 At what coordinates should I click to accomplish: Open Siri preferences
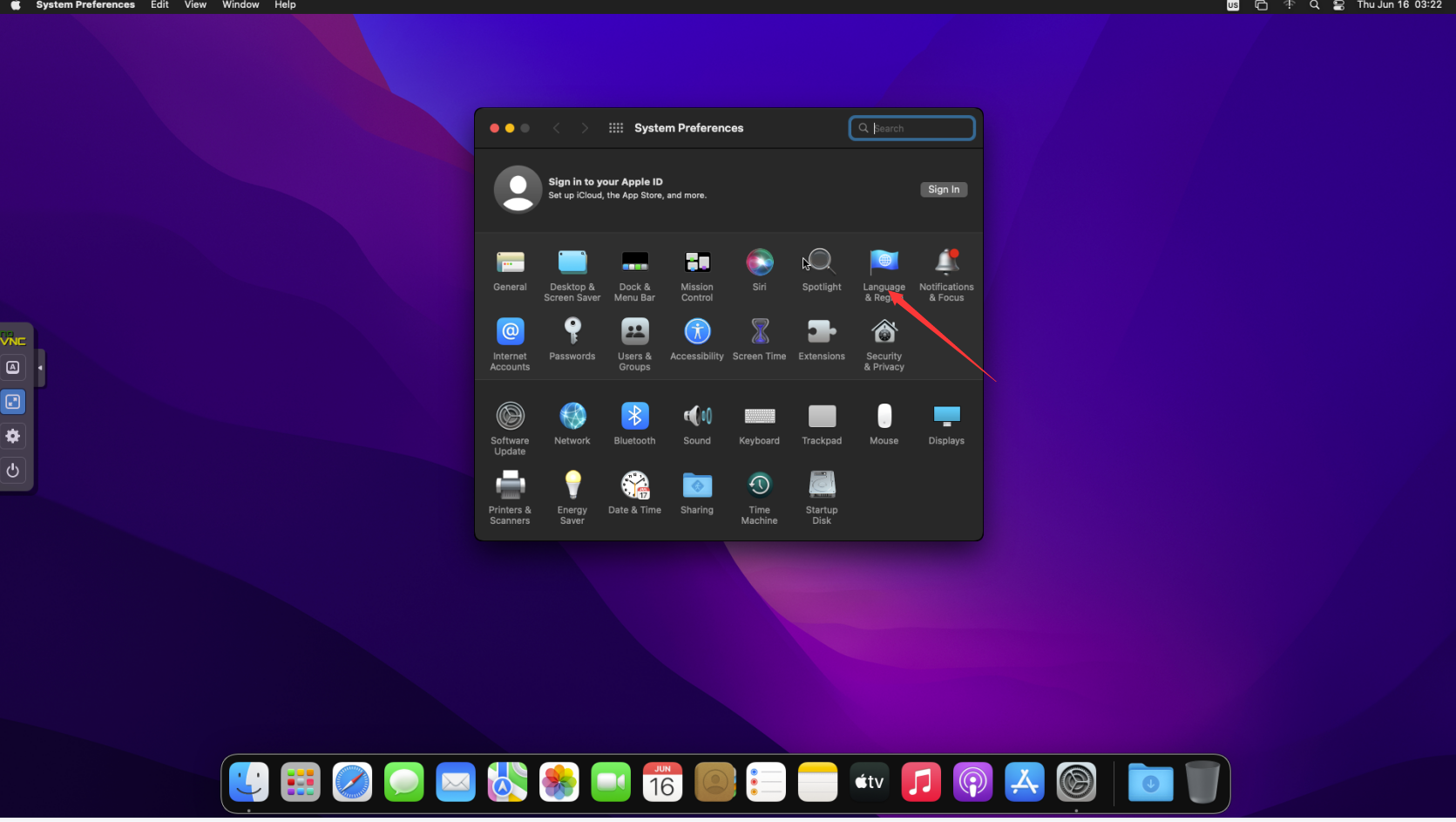pyautogui.click(x=760, y=270)
